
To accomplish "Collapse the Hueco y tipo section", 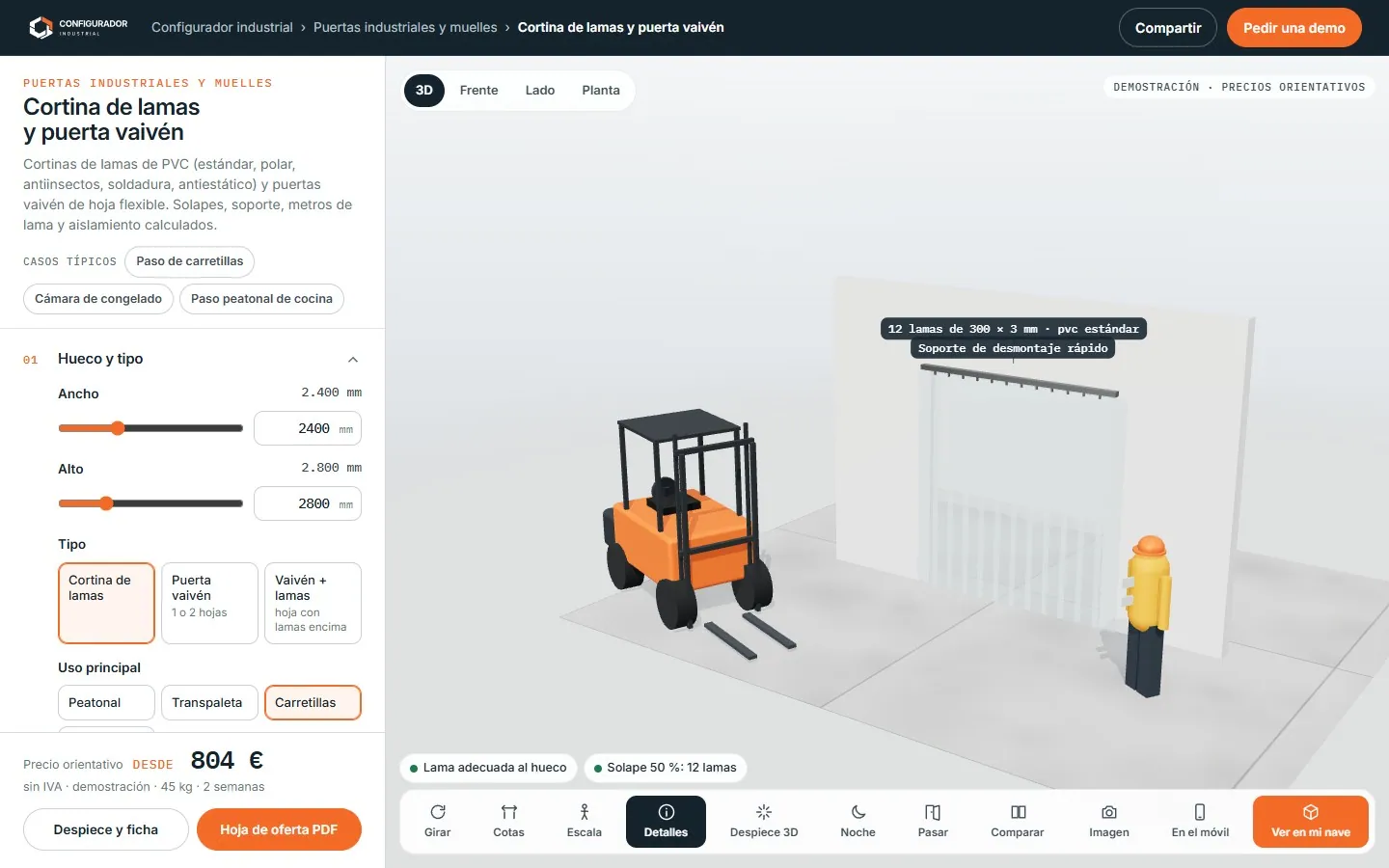I will [353, 360].
